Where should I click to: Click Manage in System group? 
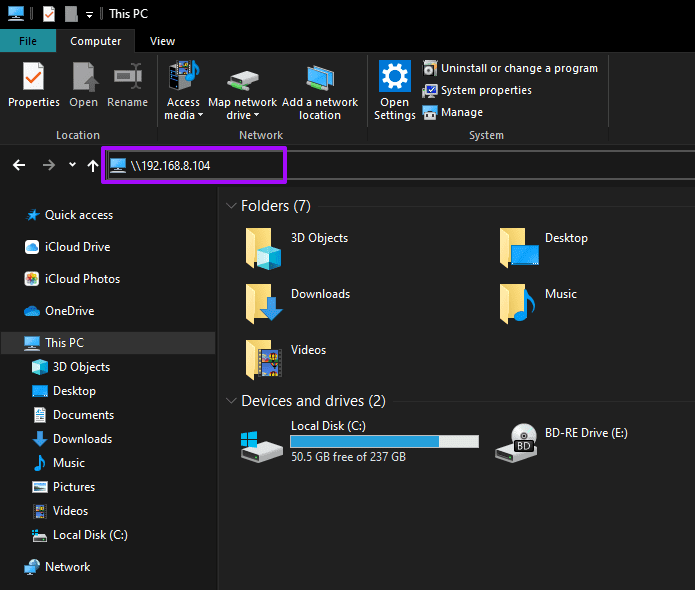click(453, 113)
